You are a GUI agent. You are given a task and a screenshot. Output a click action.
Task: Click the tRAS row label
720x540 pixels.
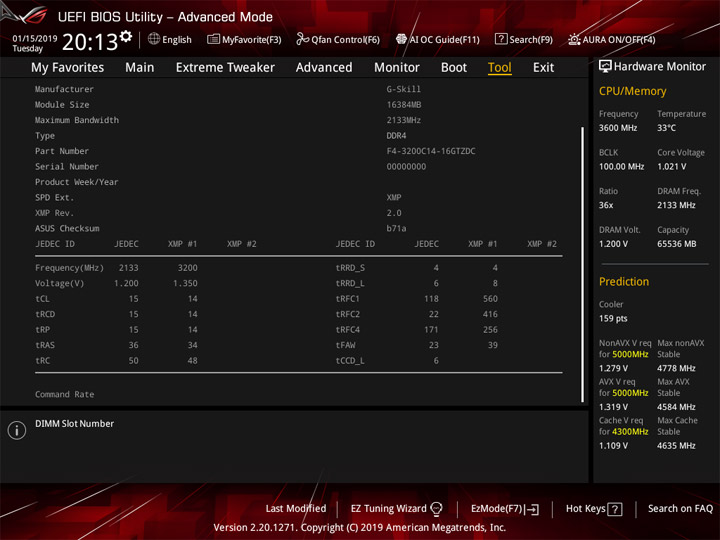click(x=45, y=345)
